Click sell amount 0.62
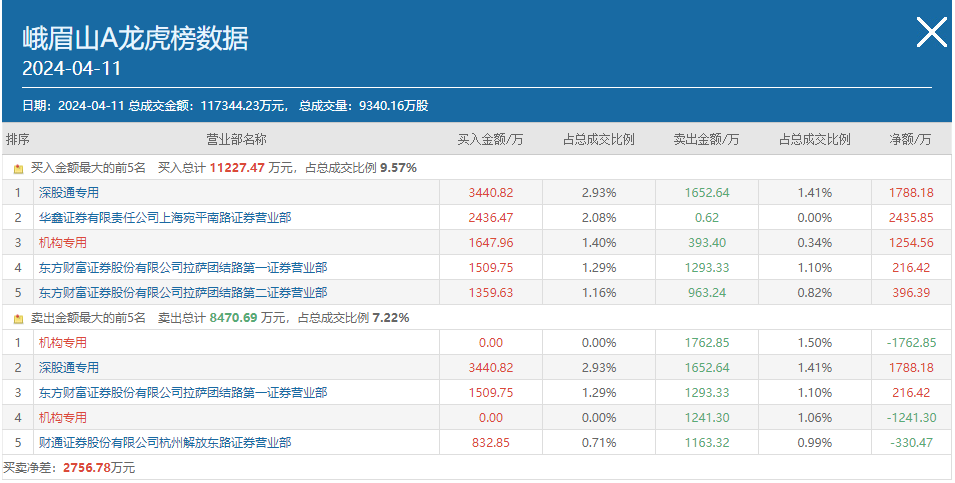Screen dimensions: 955x483 707,218
